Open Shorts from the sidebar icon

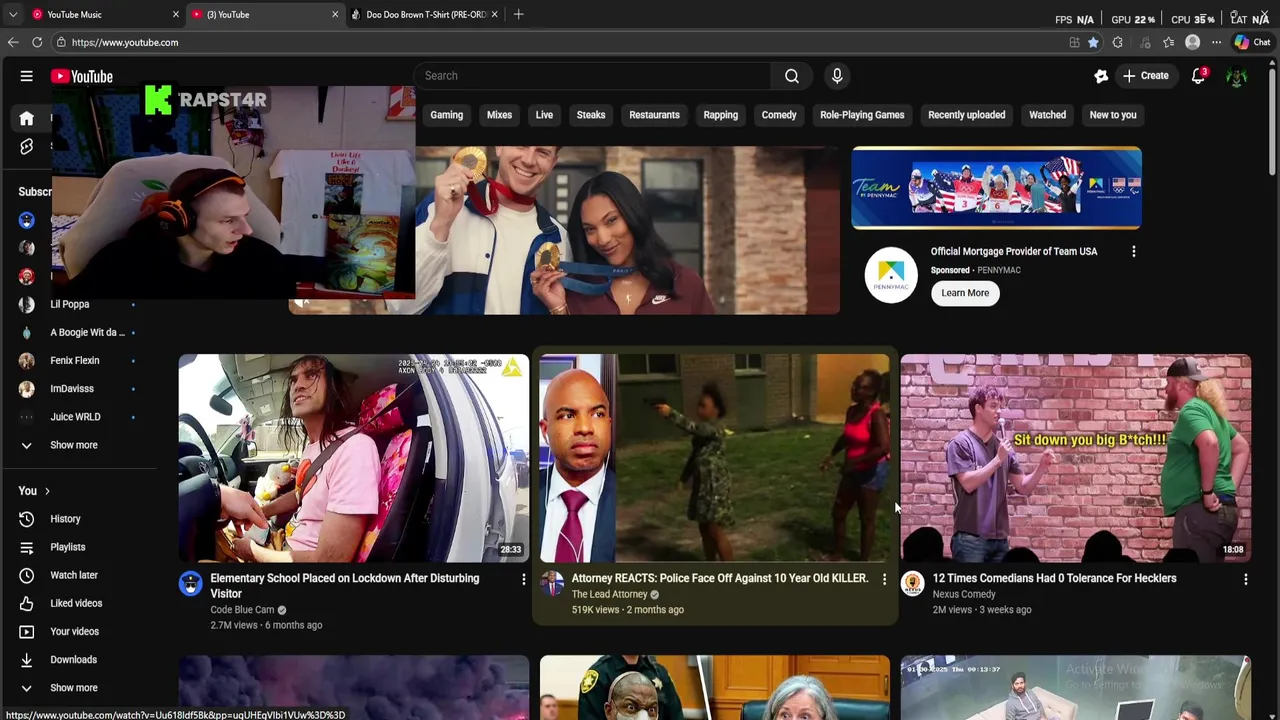pos(27,146)
